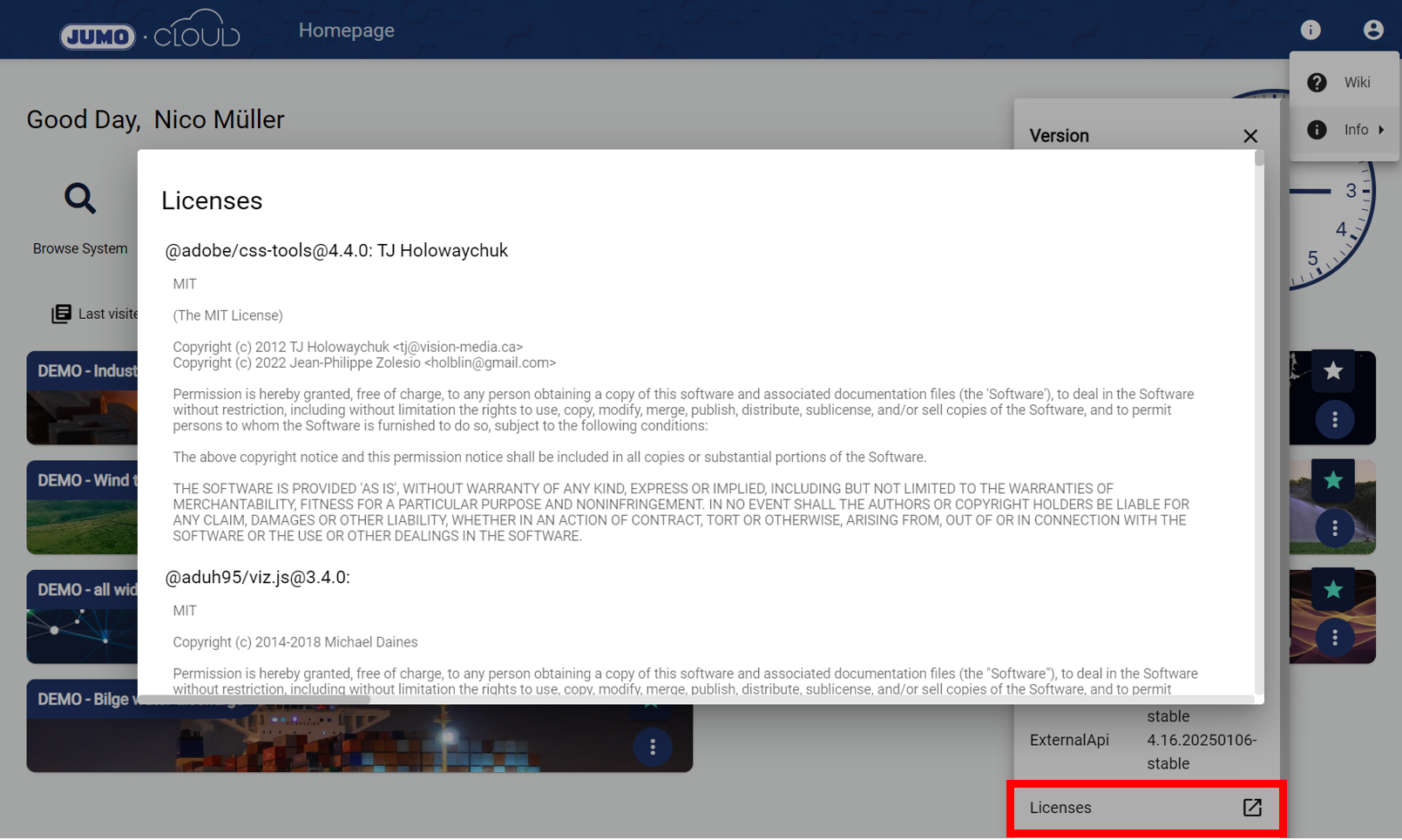Click the open-in-new icon beside Licenses
Image resolution: width=1402 pixels, height=840 pixels.
(x=1251, y=808)
